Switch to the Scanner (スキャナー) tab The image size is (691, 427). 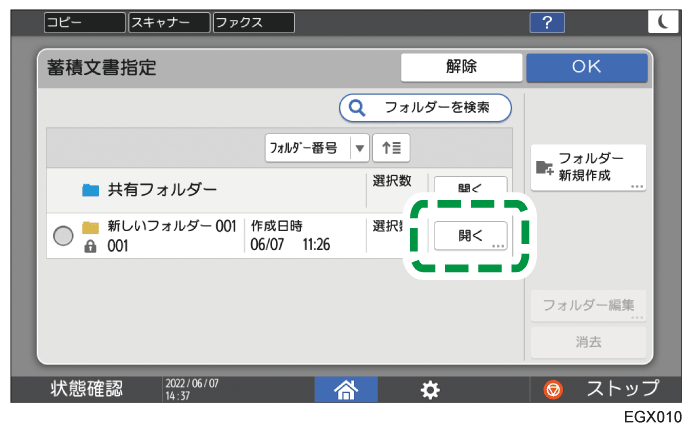(x=169, y=22)
